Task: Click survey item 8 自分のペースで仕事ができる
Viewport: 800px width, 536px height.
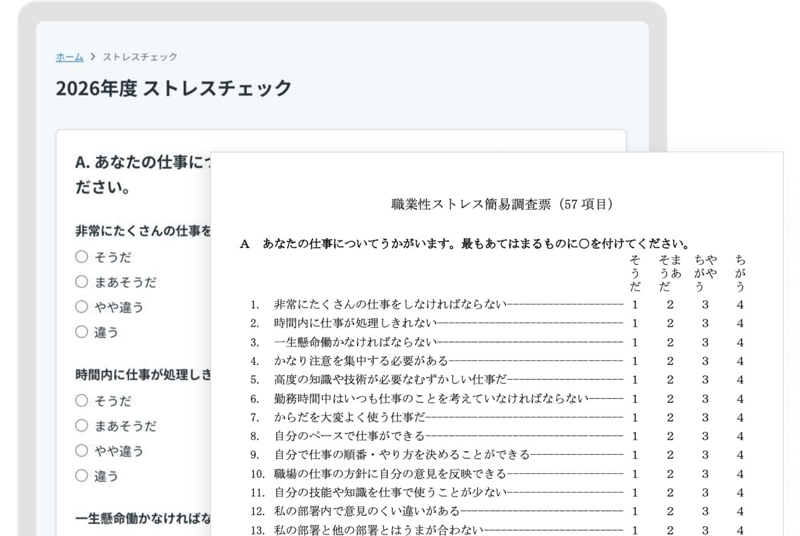Action: 349,436
